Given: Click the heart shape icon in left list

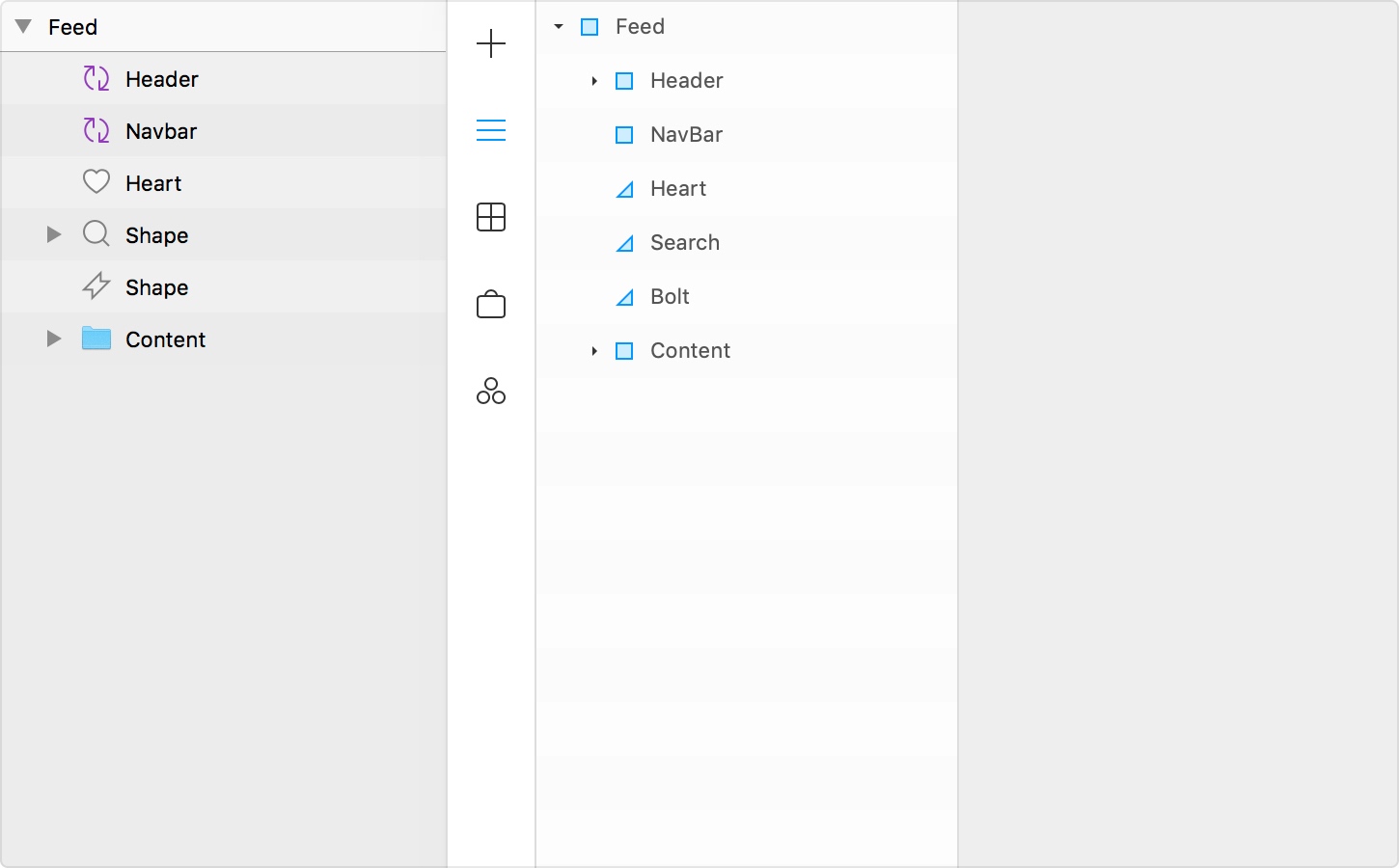Looking at the screenshot, I should [96, 182].
